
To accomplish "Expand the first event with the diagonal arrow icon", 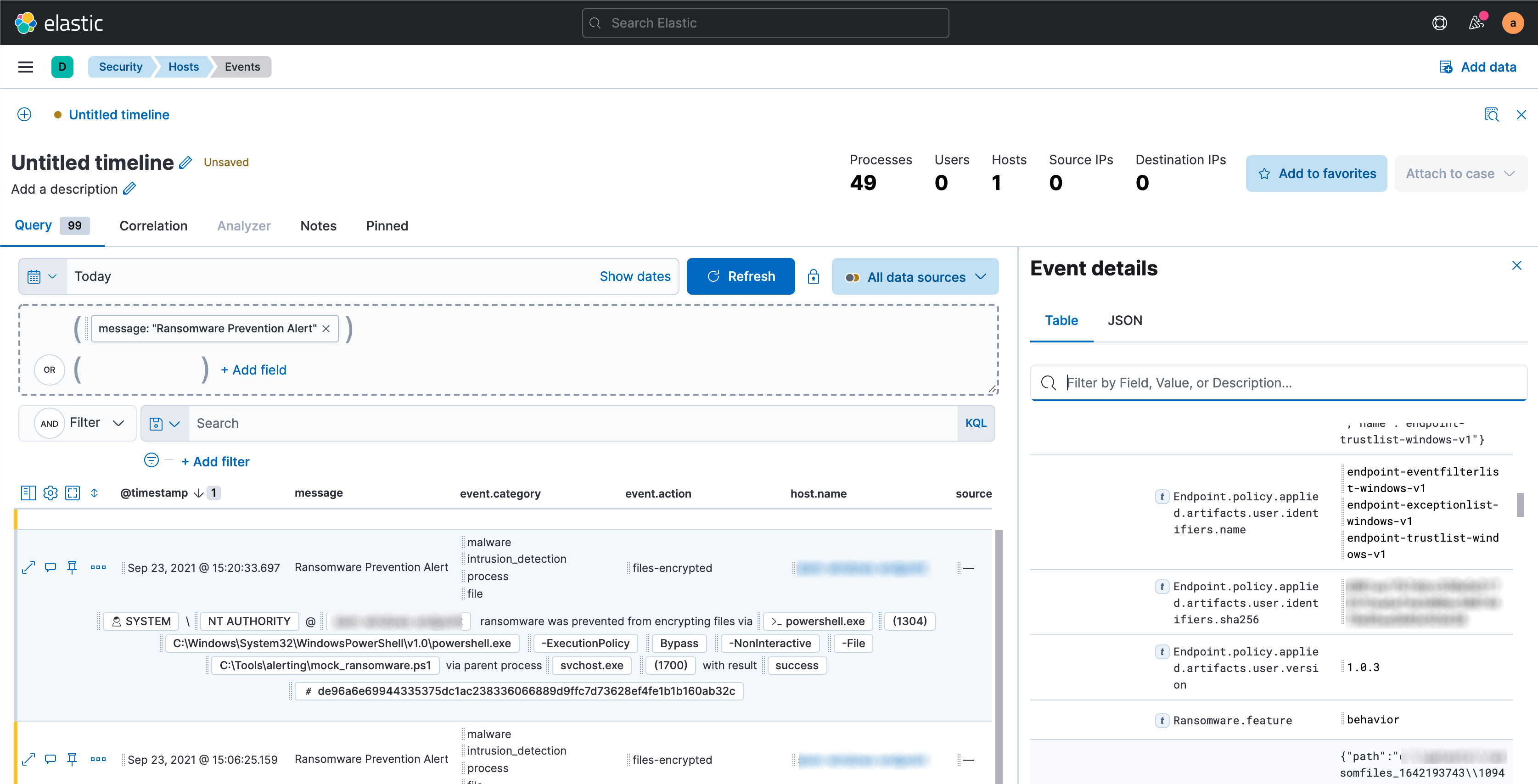I will (x=28, y=567).
